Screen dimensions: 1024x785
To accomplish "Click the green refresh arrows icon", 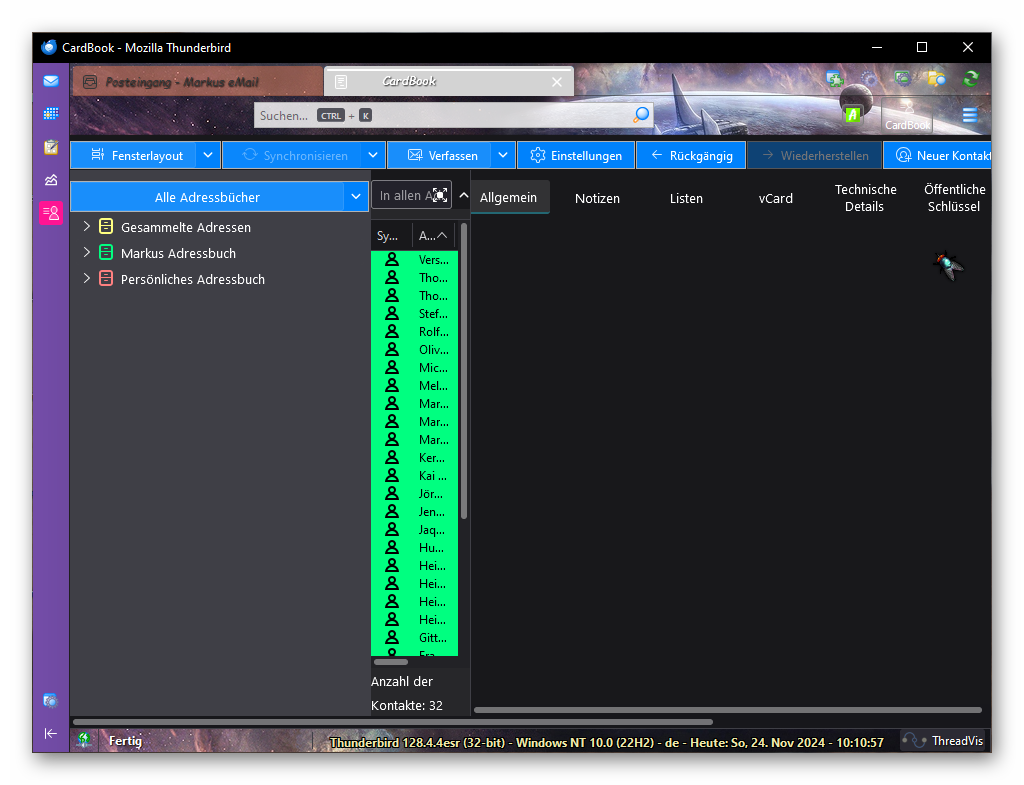I will [971, 79].
